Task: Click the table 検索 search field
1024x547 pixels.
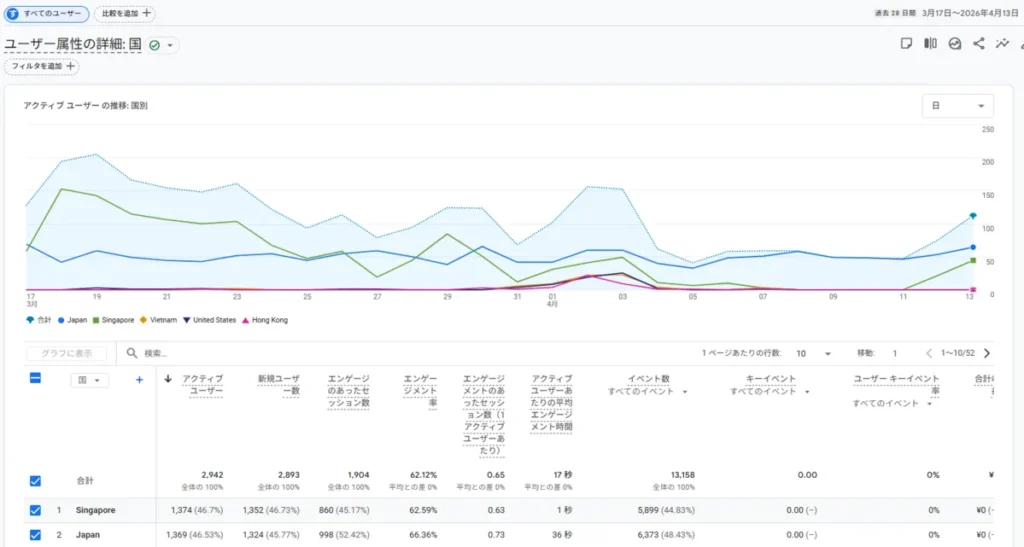Action: coord(300,353)
